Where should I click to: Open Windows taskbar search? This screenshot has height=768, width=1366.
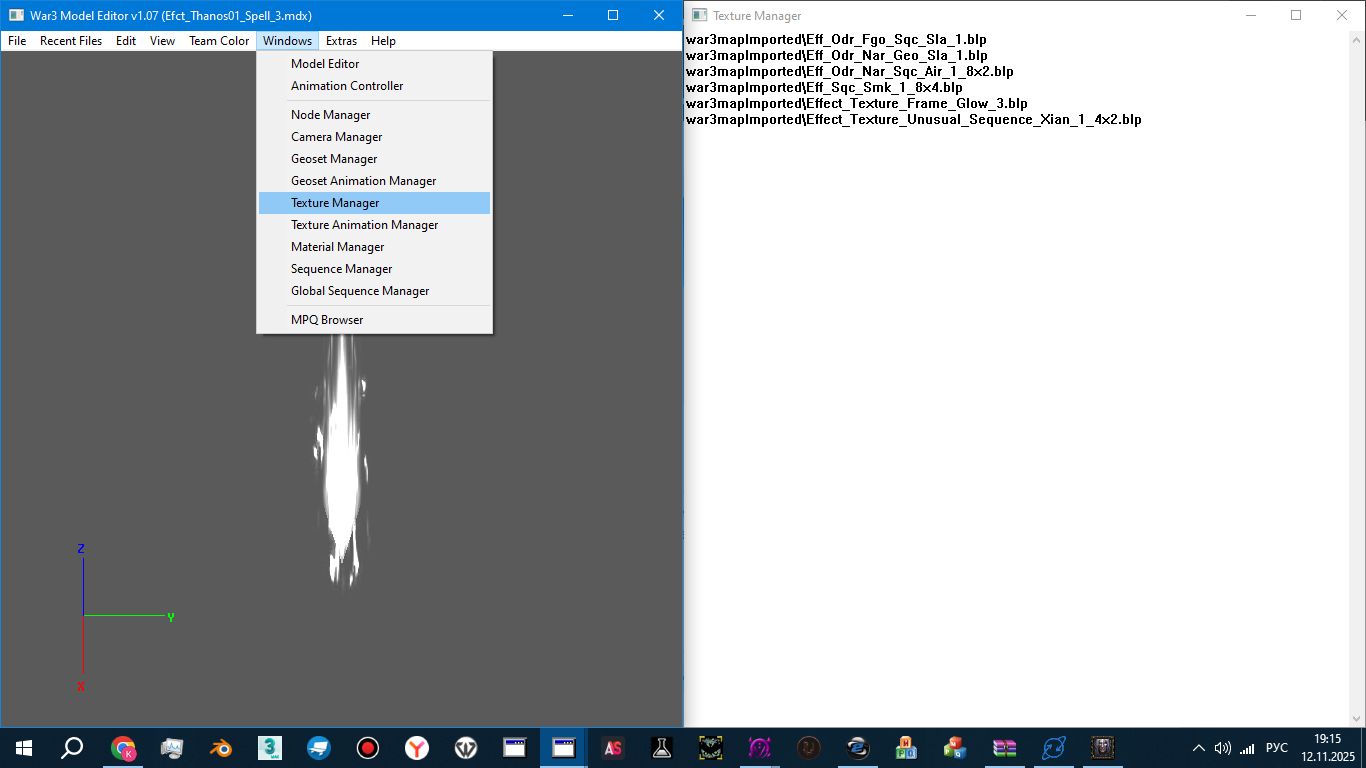pos(72,748)
